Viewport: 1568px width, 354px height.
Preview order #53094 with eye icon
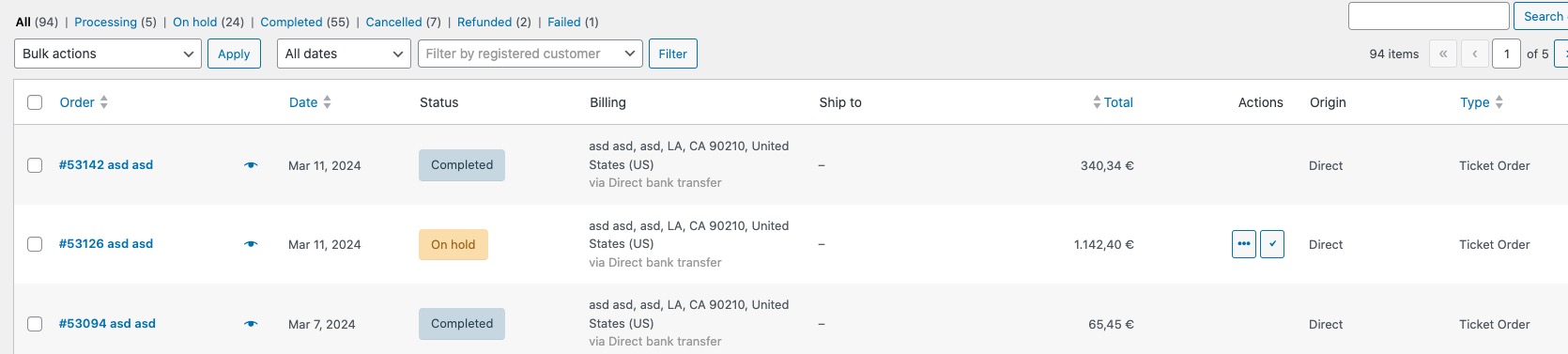251,324
